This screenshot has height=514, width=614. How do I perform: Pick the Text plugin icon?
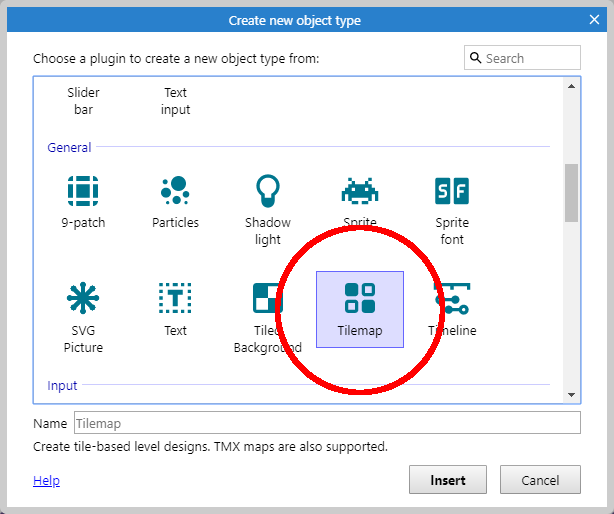coord(175,298)
